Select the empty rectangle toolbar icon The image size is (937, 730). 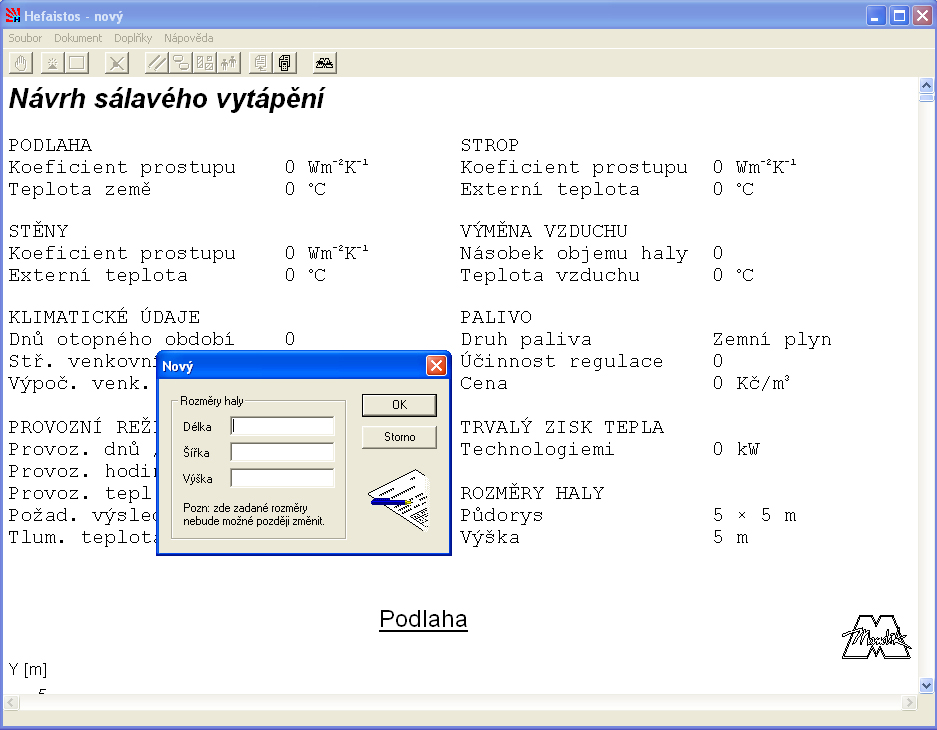[x=77, y=63]
